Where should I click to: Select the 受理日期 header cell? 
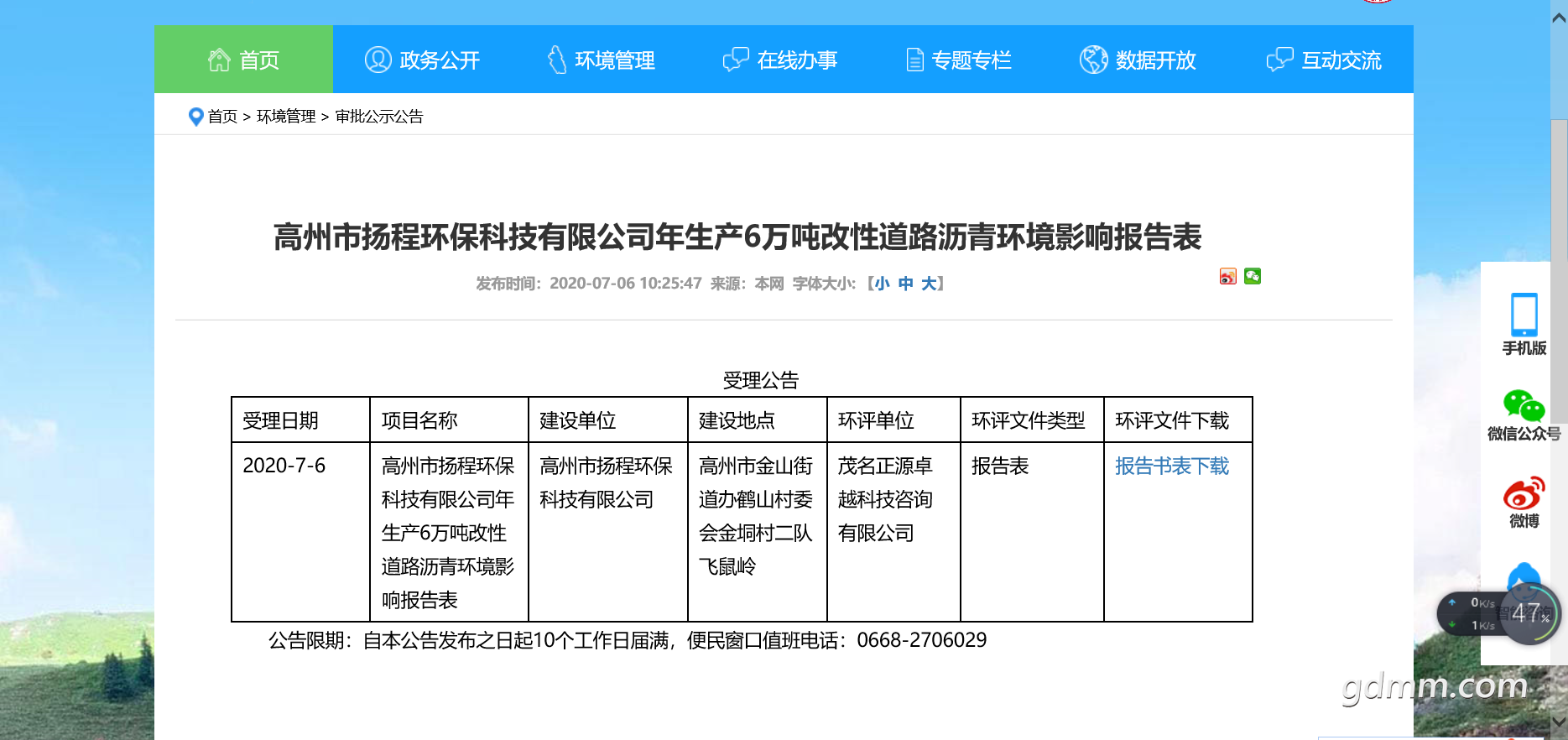tap(300, 420)
